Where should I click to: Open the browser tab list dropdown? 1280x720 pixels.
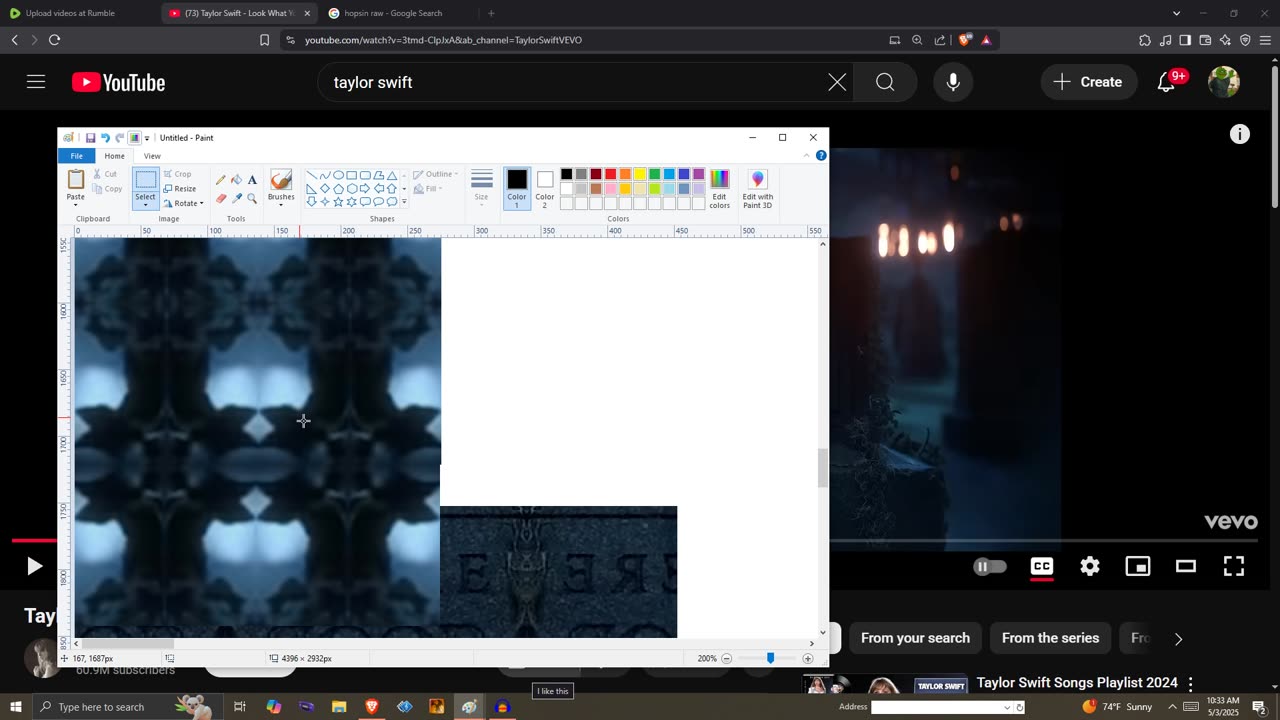tap(1176, 13)
